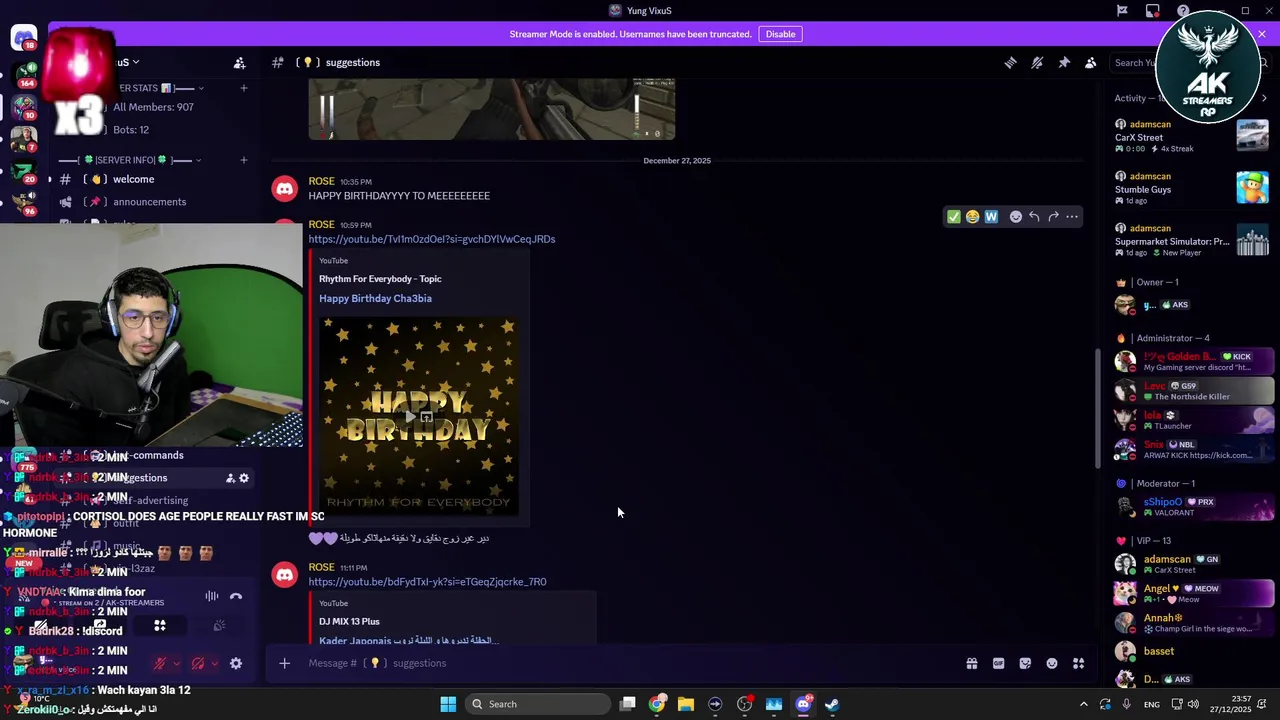Collapse the SERVER STATS category
Viewport: 1280px width, 720px height.
pyautogui.click(x=201, y=88)
